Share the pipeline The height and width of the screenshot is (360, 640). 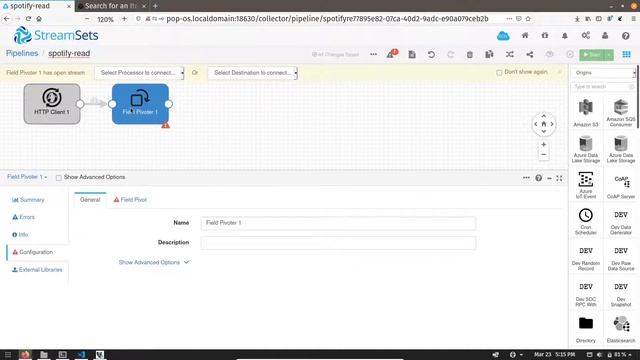coord(529,54)
